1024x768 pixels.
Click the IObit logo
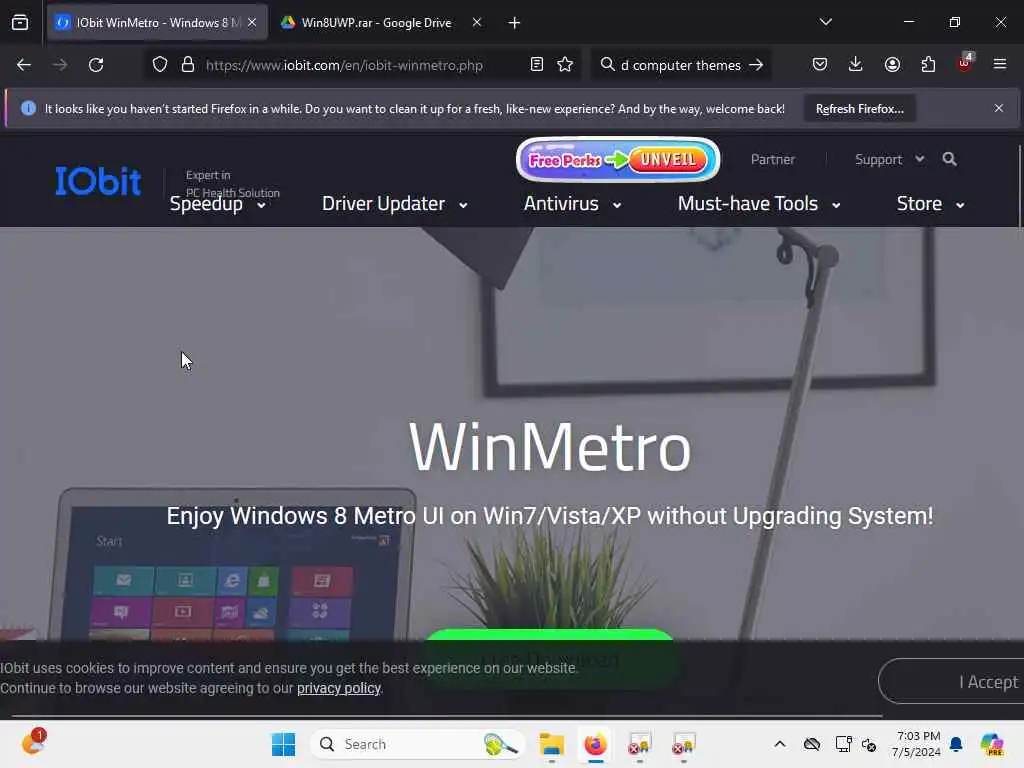coord(98,181)
